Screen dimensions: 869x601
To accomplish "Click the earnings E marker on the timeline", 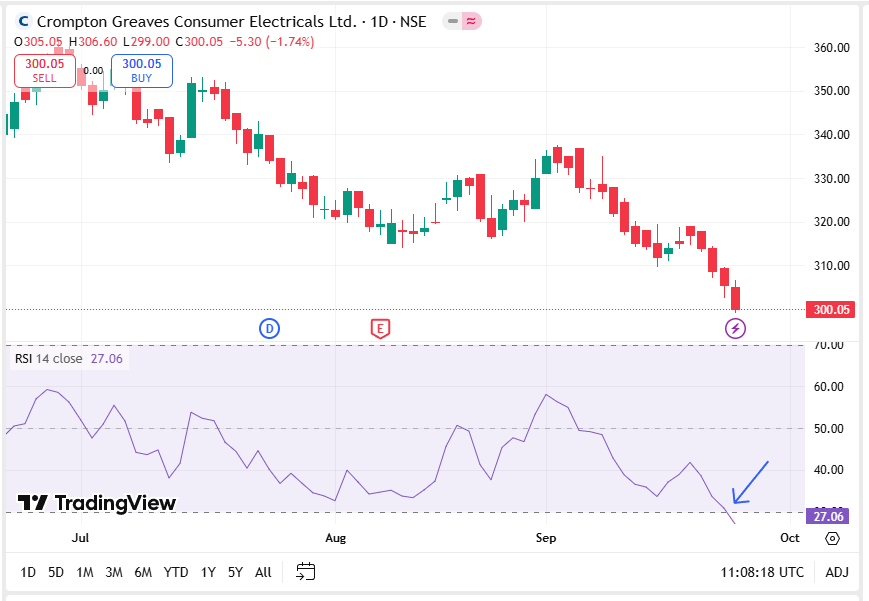I will [x=380, y=328].
